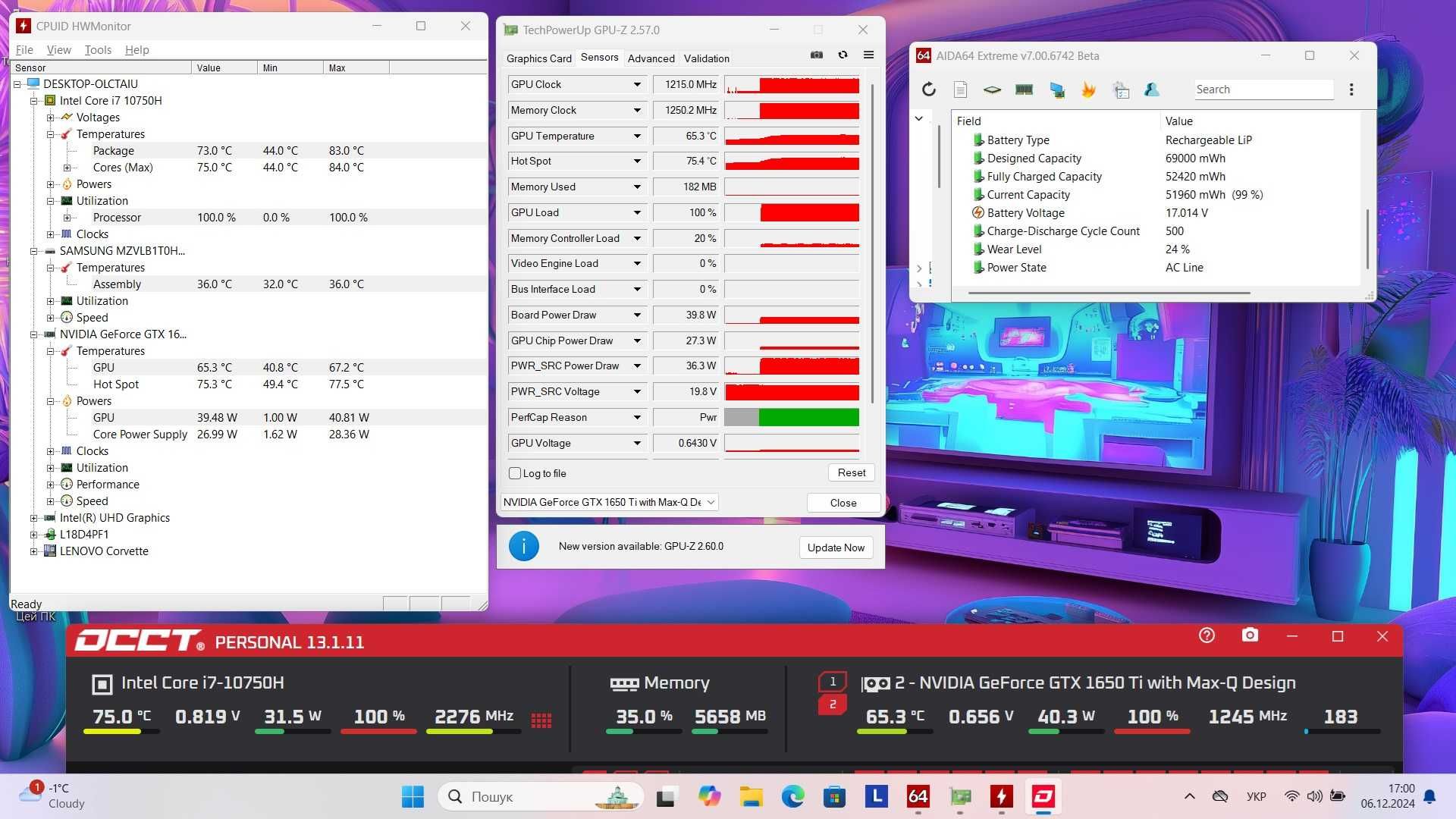Screen dimensions: 1456x819
Task: Open Microsoft Edge from the taskbar
Action: [x=792, y=796]
